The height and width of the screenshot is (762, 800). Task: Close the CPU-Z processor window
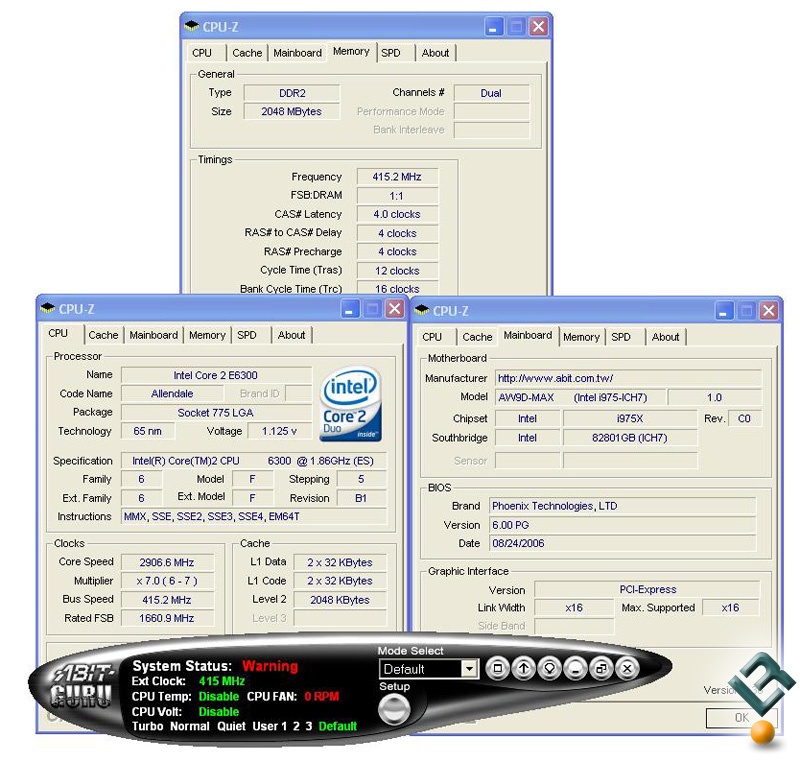pyautogui.click(x=395, y=309)
